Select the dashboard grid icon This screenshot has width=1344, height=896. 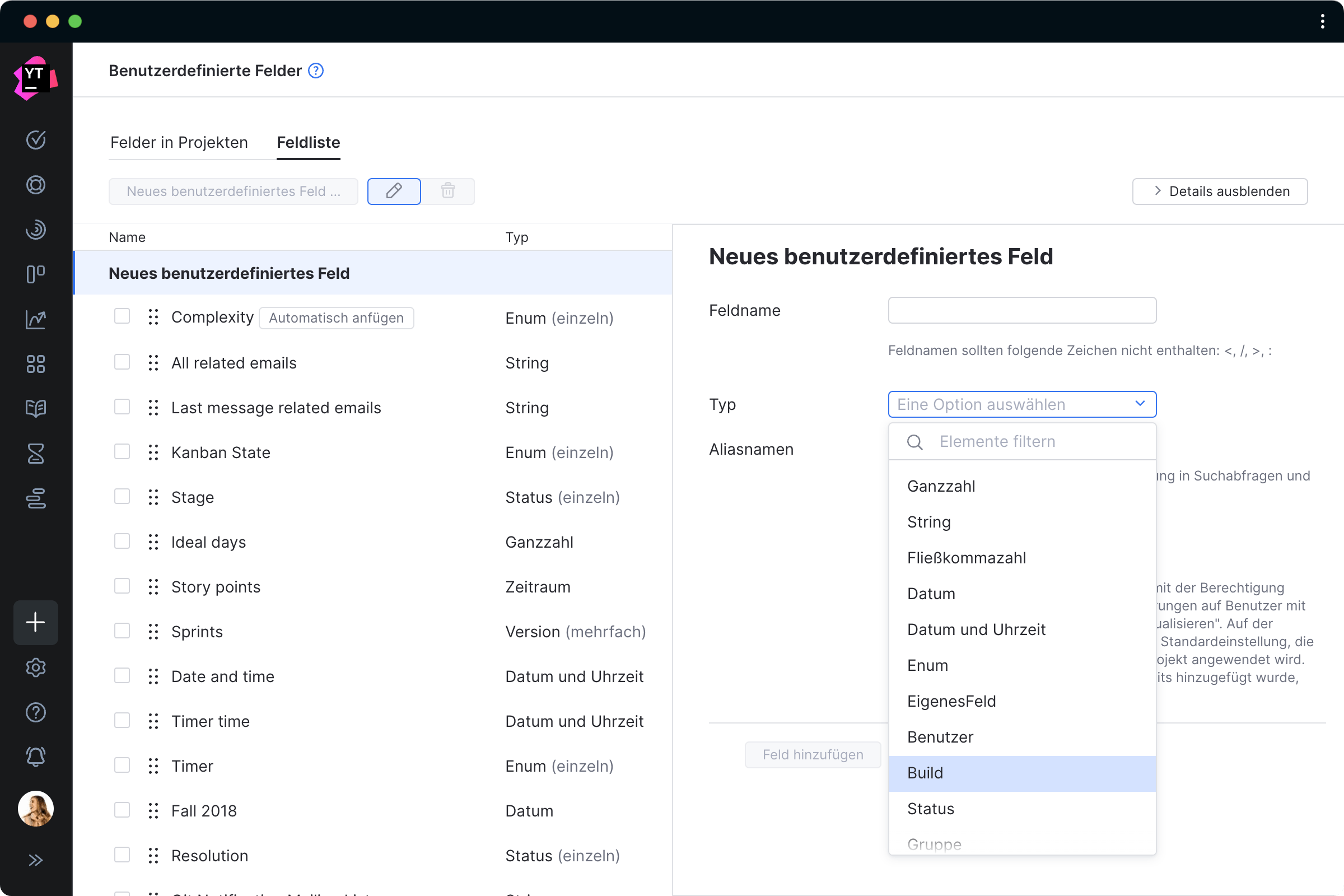click(x=36, y=363)
